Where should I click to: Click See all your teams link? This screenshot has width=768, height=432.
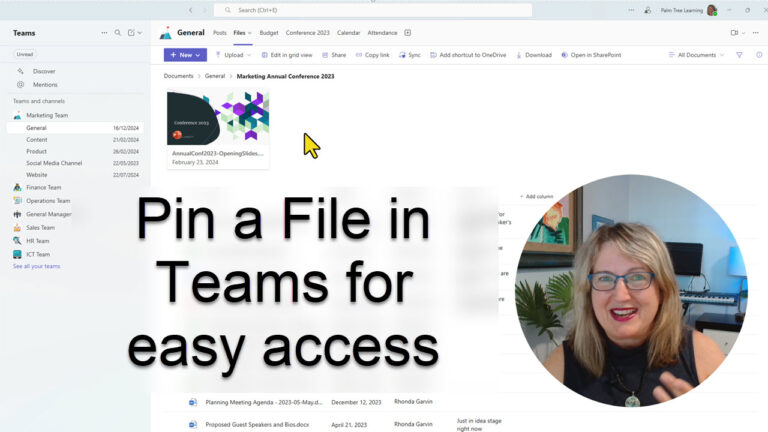click(36, 266)
